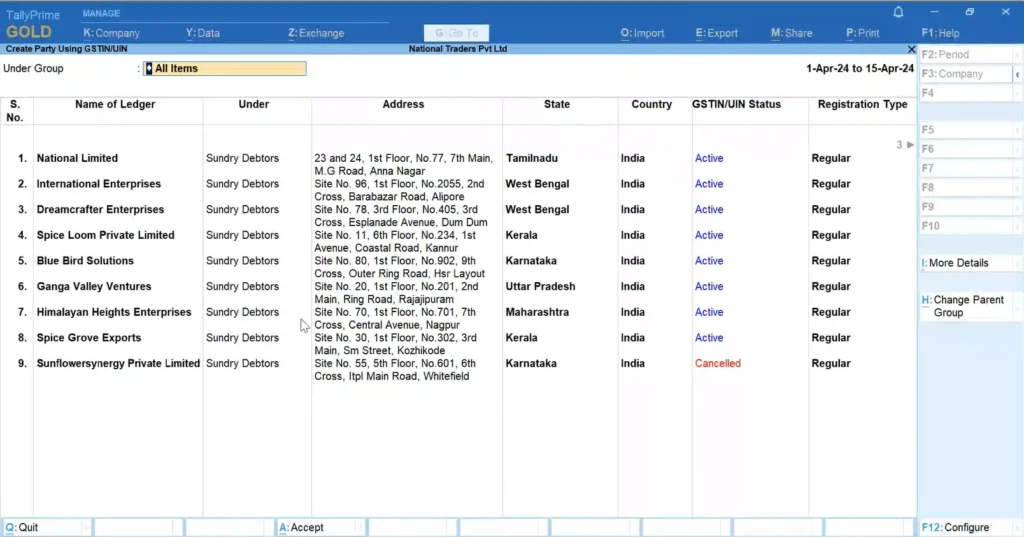Click Active status for National Limited
This screenshot has height=537, width=1024.
[709, 159]
